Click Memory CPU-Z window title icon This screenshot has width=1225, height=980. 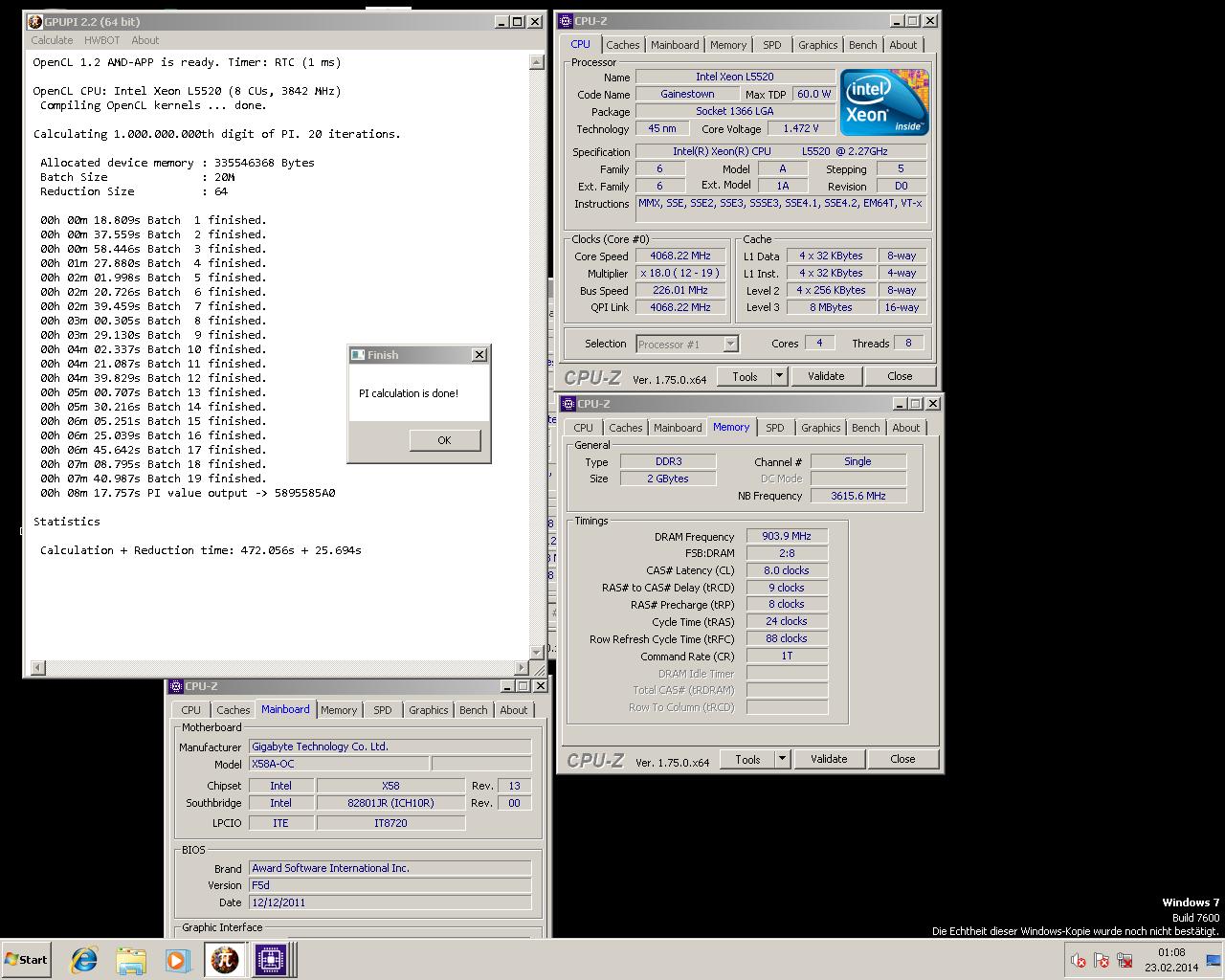(568, 404)
